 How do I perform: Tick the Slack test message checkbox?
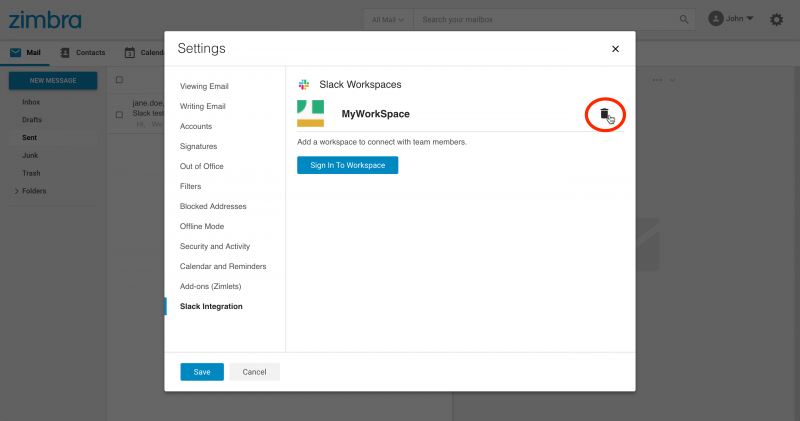point(119,115)
